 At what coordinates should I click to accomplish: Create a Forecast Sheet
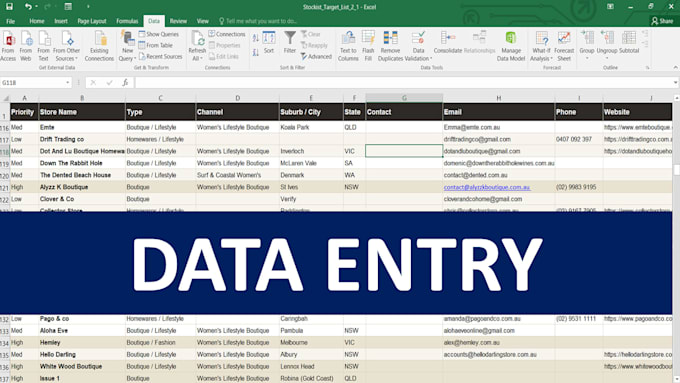tap(564, 47)
